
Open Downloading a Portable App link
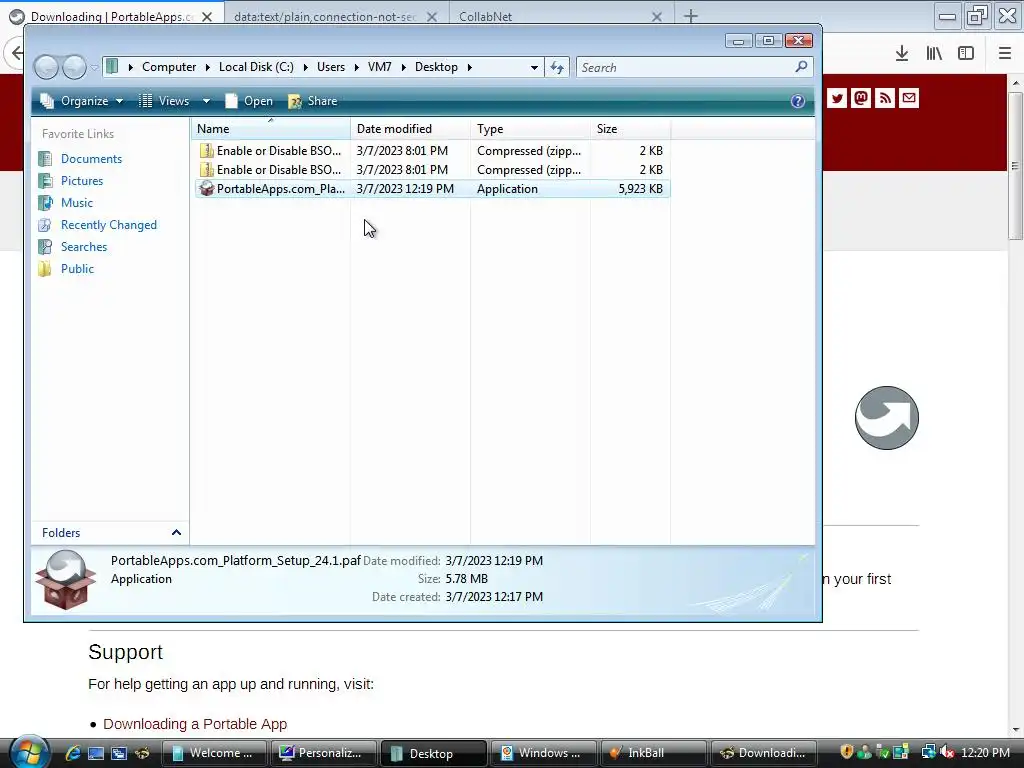coord(195,724)
